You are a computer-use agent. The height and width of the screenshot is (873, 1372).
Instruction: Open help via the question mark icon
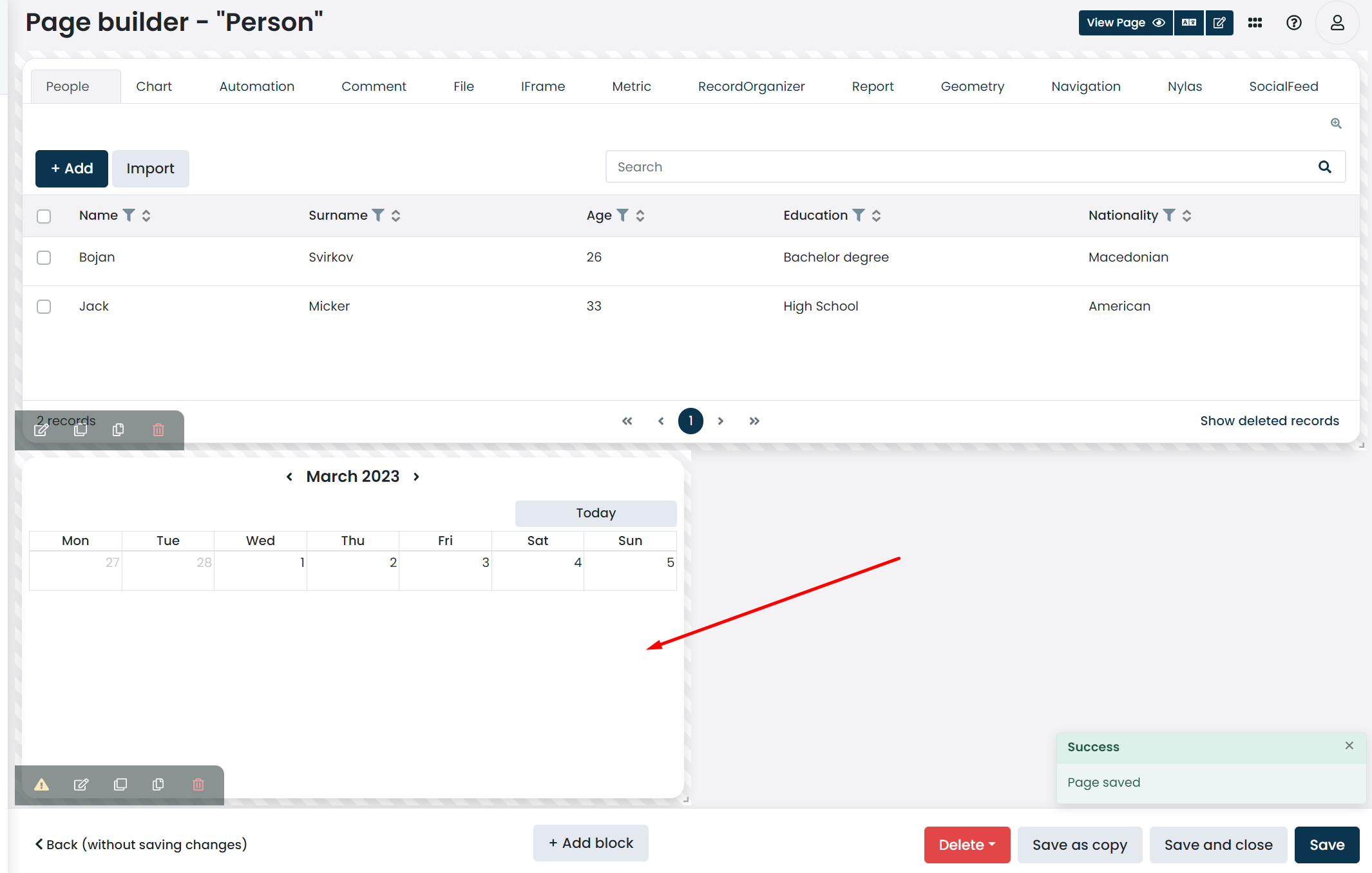[1294, 23]
